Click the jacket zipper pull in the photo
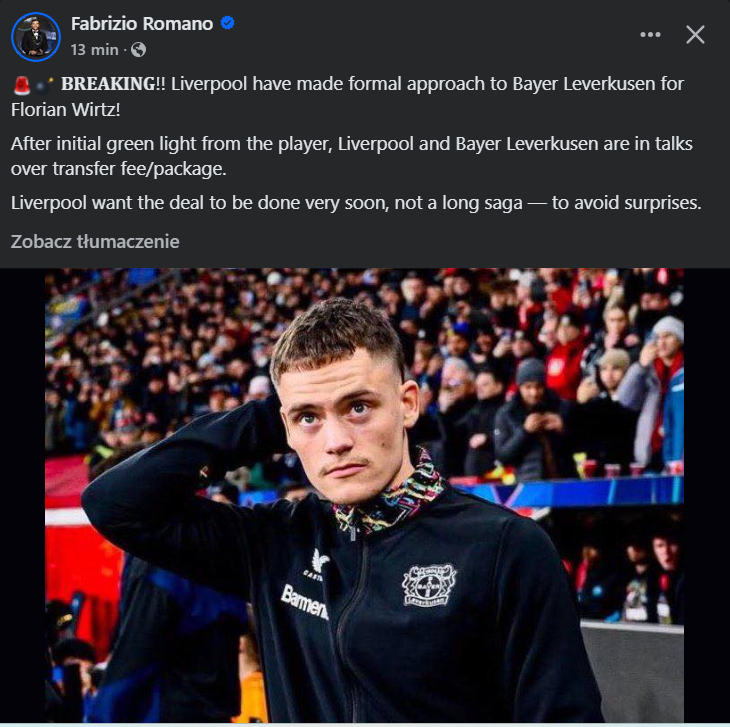Screen dimensions: 730x727 coord(353,533)
